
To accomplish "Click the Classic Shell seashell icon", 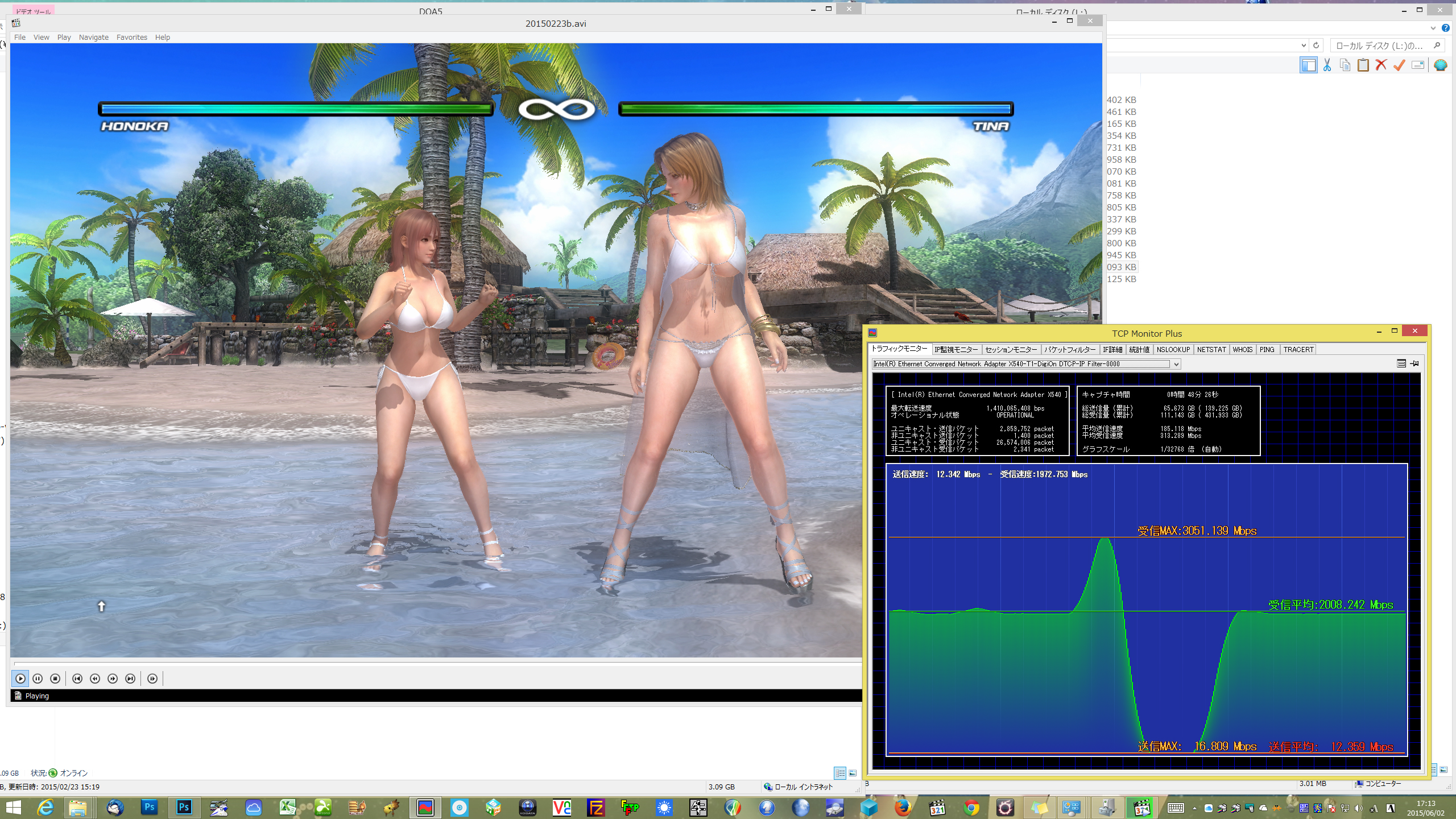I will pyautogui.click(x=1440, y=65).
